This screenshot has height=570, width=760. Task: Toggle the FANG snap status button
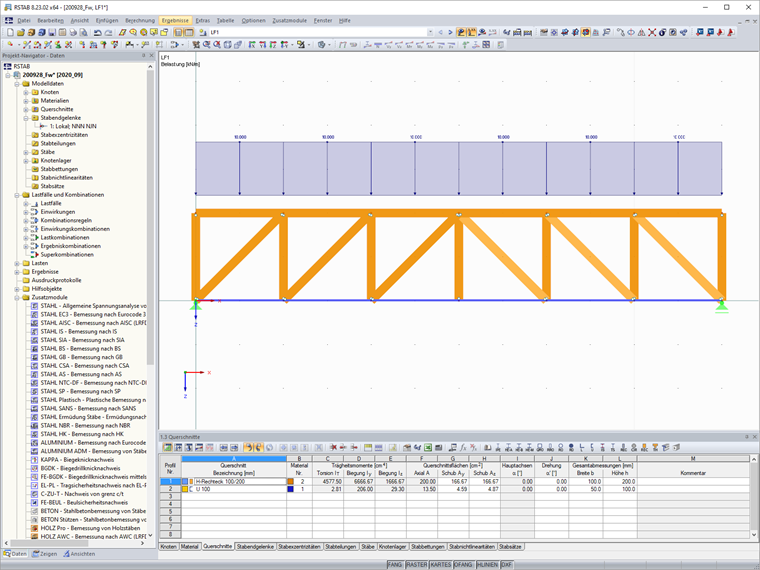point(397,565)
